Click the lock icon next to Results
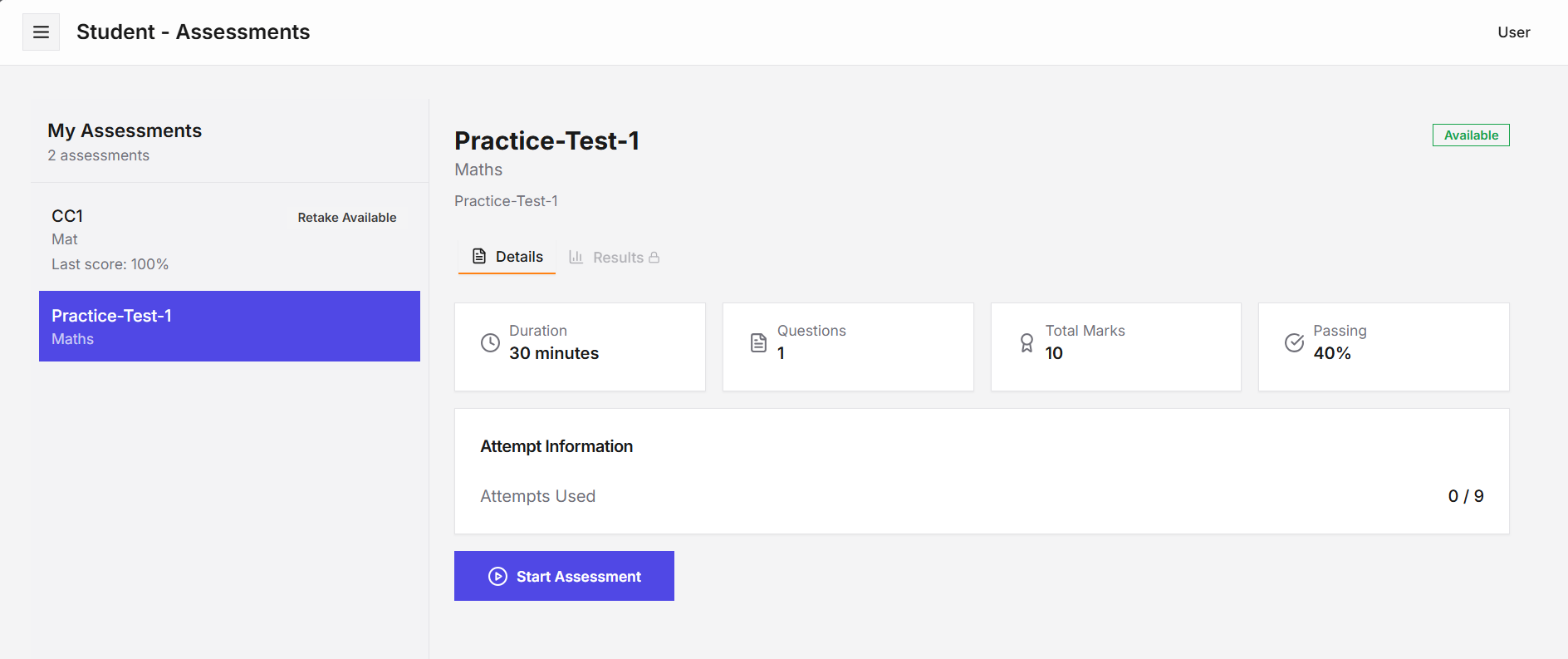1568x659 pixels. click(654, 257)
